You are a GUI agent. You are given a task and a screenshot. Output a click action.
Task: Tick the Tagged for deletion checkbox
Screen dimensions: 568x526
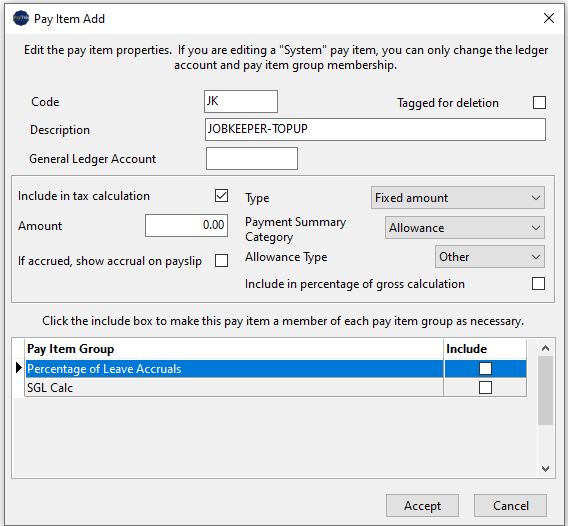click(539, 103)
